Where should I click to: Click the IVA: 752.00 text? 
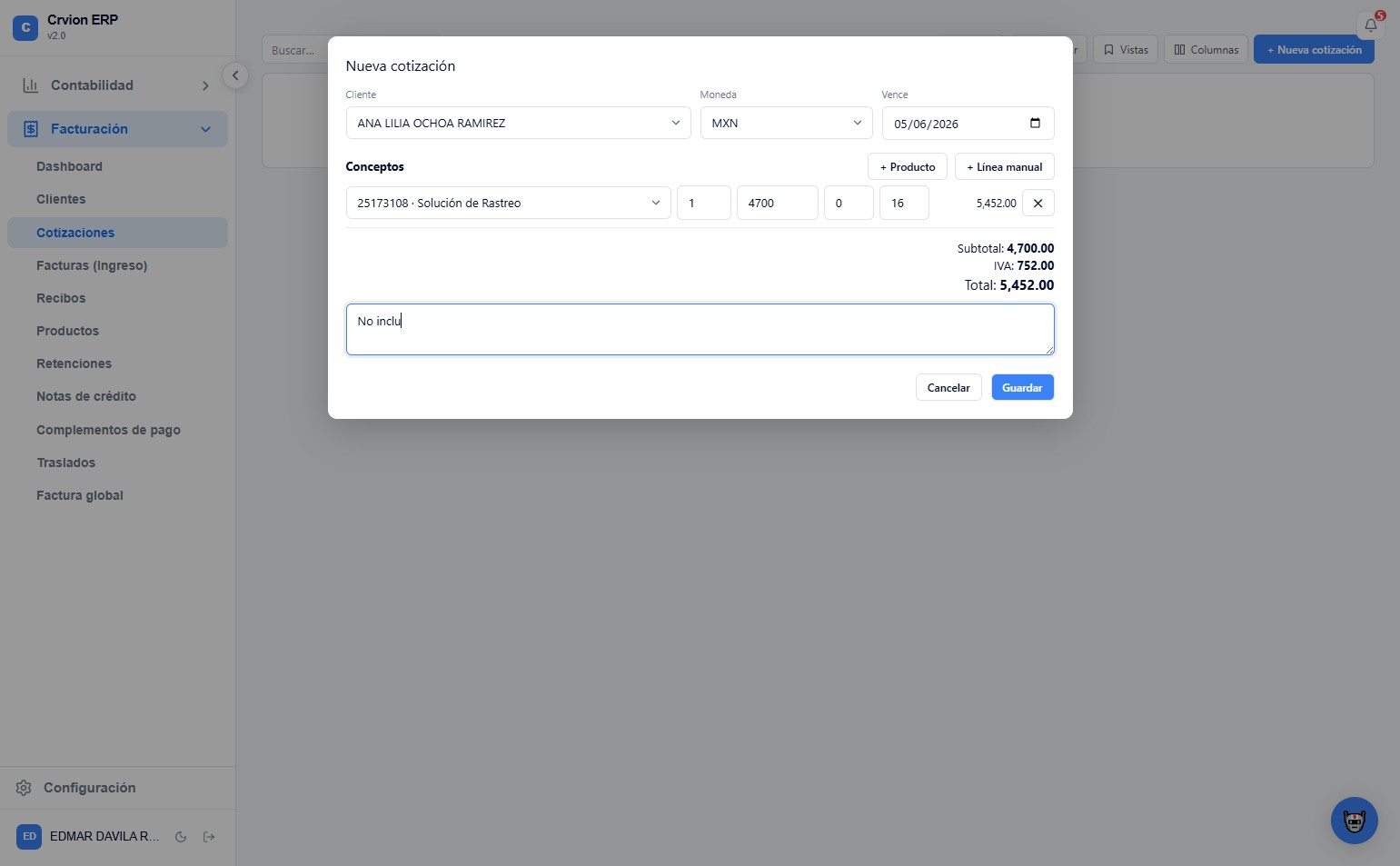[x=1023, y=266]
